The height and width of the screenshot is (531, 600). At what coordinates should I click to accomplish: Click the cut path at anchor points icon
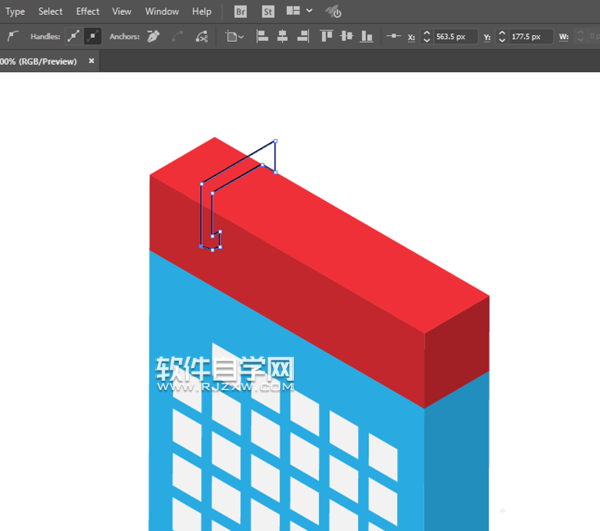[x=202, y=36]
